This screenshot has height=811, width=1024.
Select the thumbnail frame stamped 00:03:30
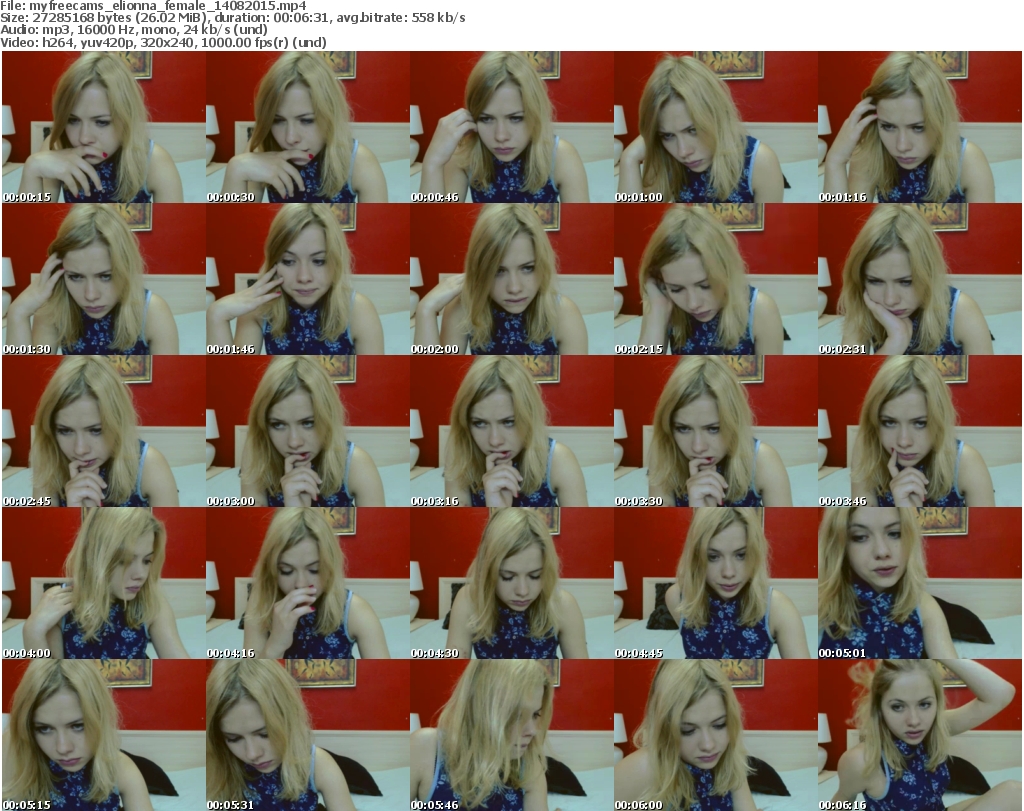tap(716, 432)
